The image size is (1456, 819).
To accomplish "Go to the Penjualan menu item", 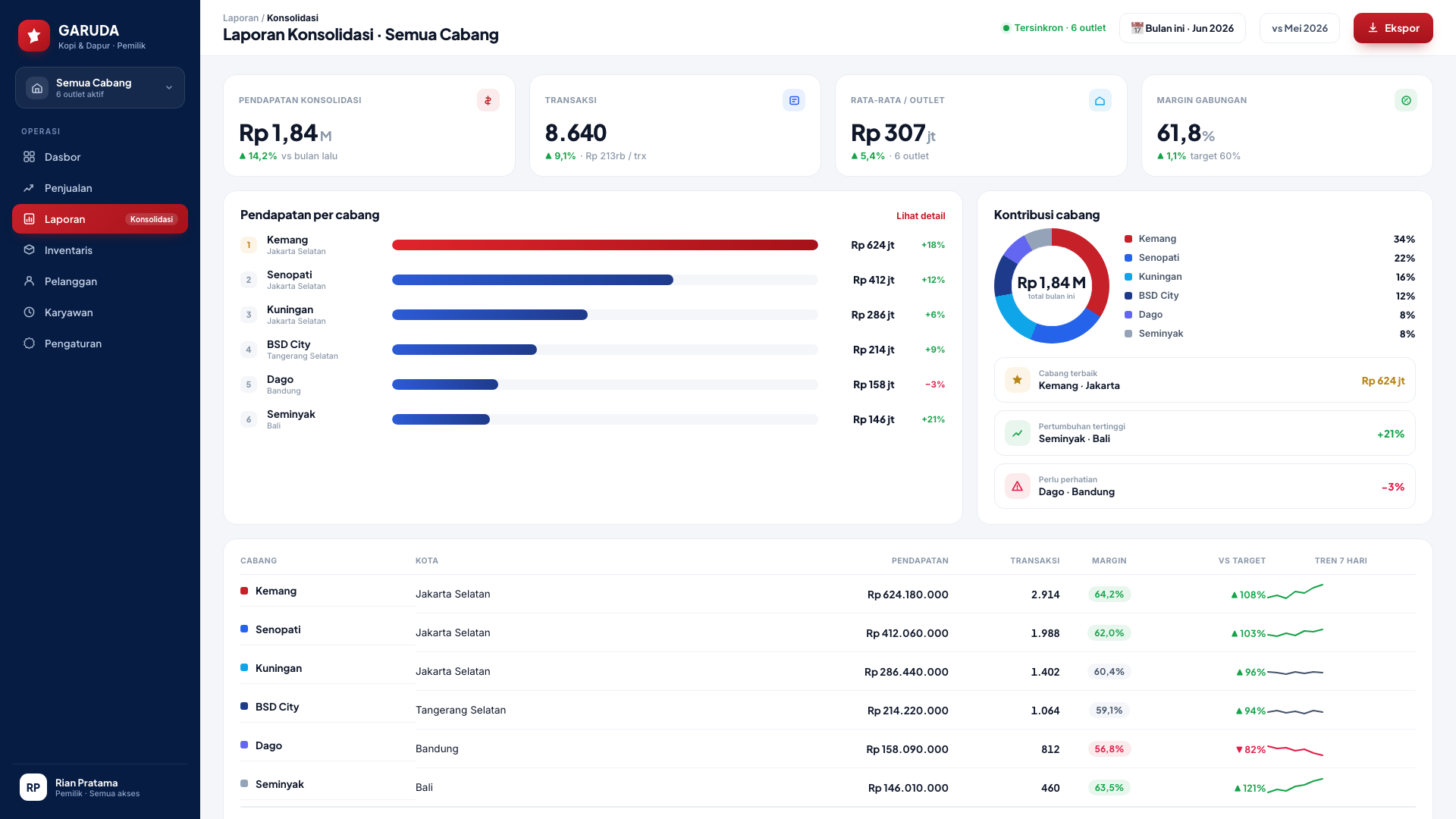I will (x=100, y=188).
